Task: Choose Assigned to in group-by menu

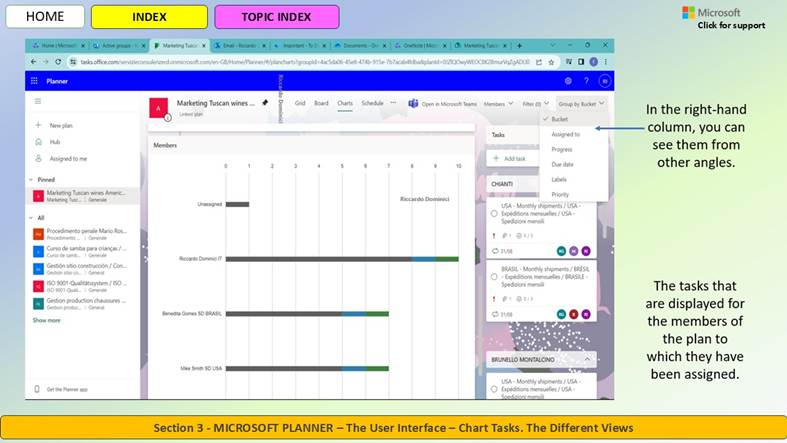Action: 574,134
